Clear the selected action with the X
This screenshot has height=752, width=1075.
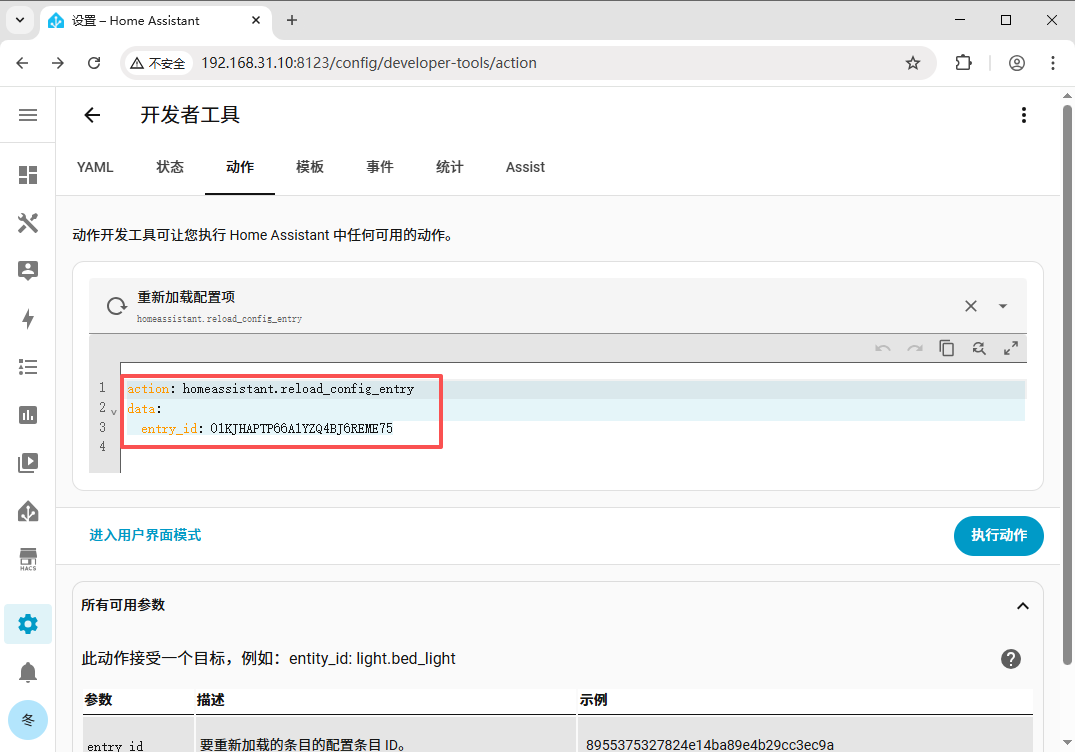pyautogui.click(x=971, y=306)
